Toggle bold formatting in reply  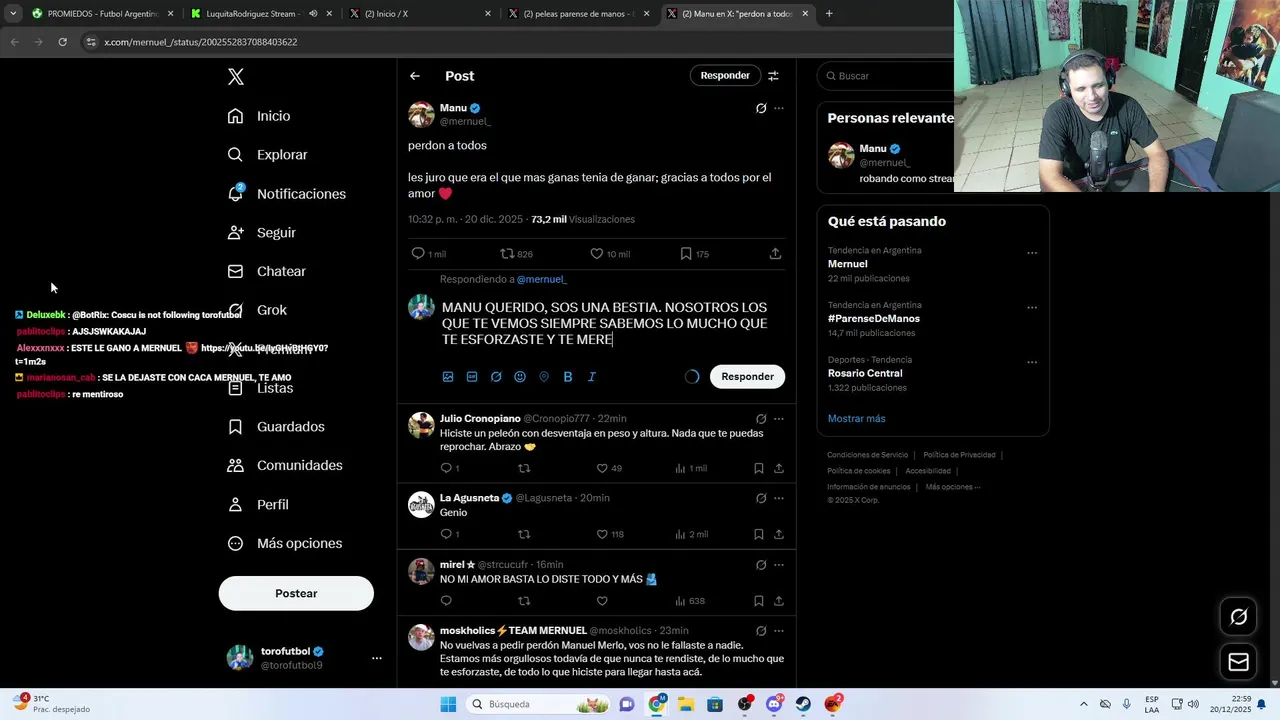tap(568, 377)
